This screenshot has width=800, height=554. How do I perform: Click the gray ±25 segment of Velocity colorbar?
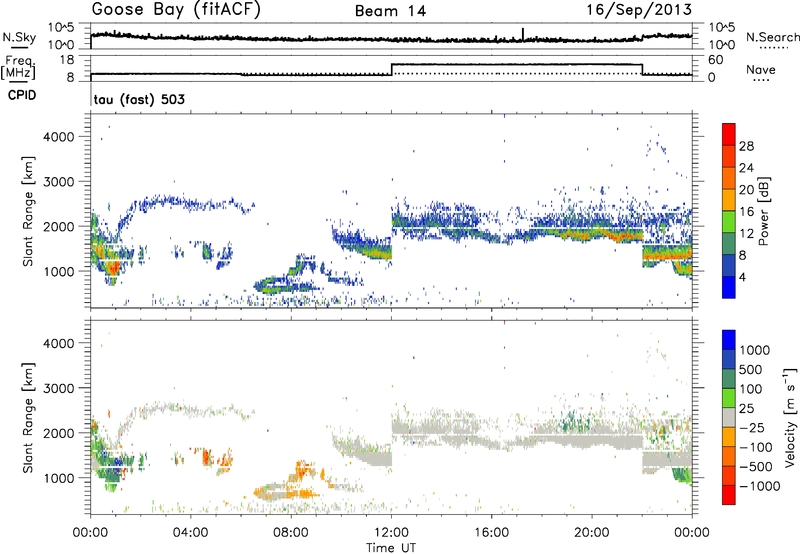click(x=729, y=417)
